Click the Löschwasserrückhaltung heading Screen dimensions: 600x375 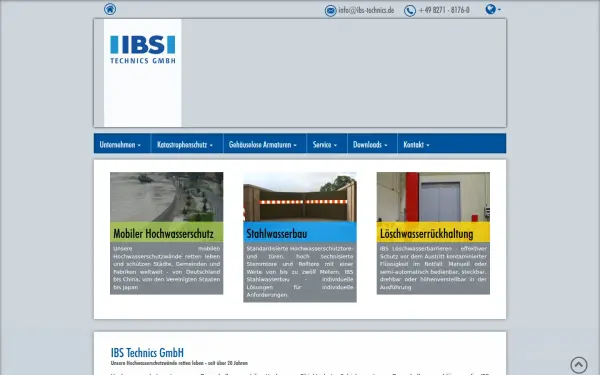coord(427,233)
